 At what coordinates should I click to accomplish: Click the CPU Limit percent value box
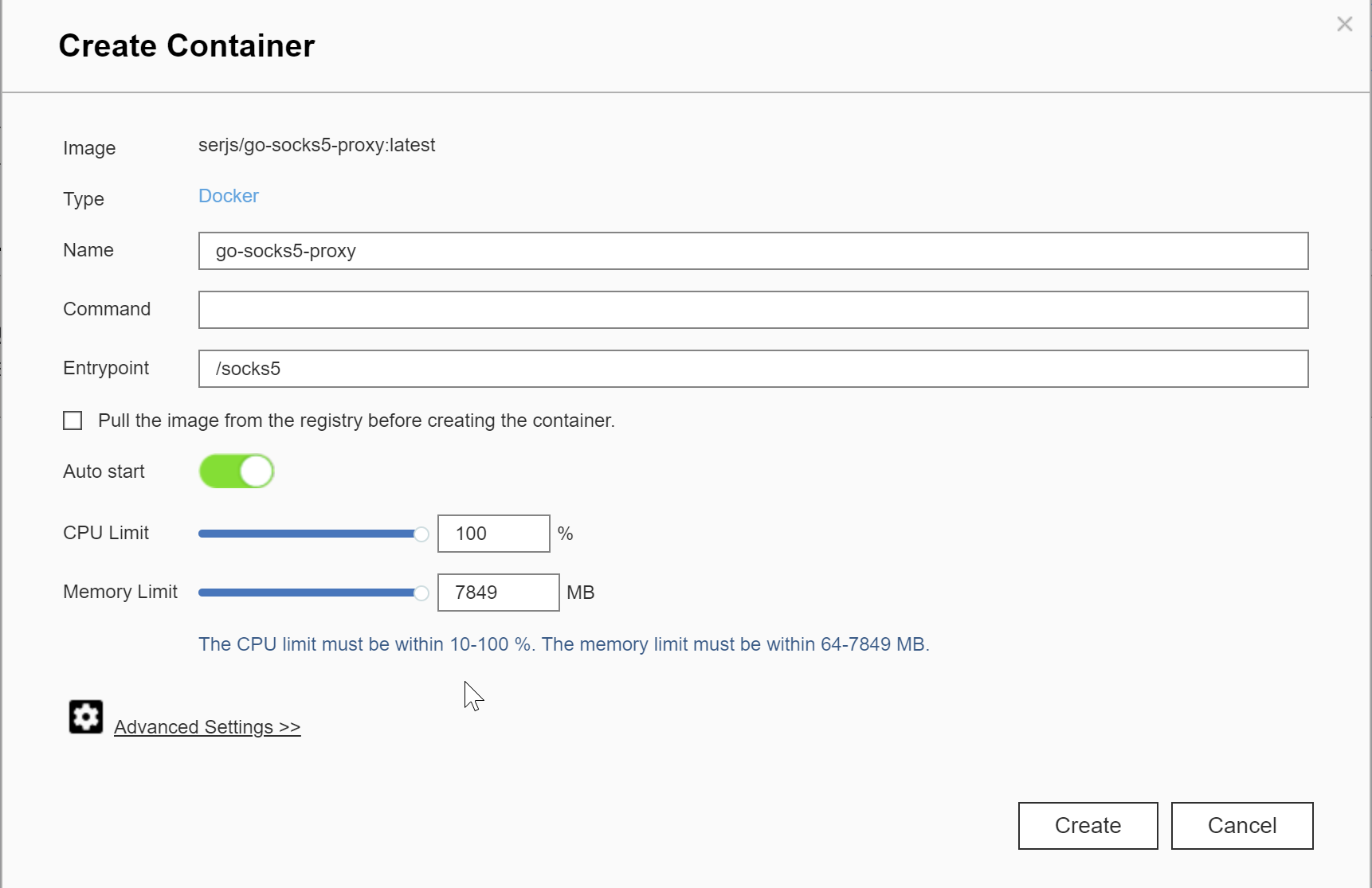tap(493, 534)
